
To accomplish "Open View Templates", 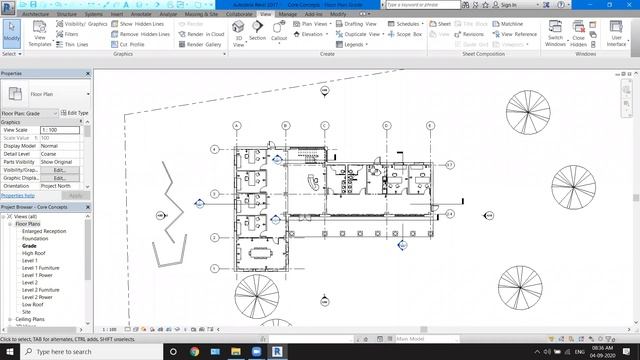I will (40, 34).
